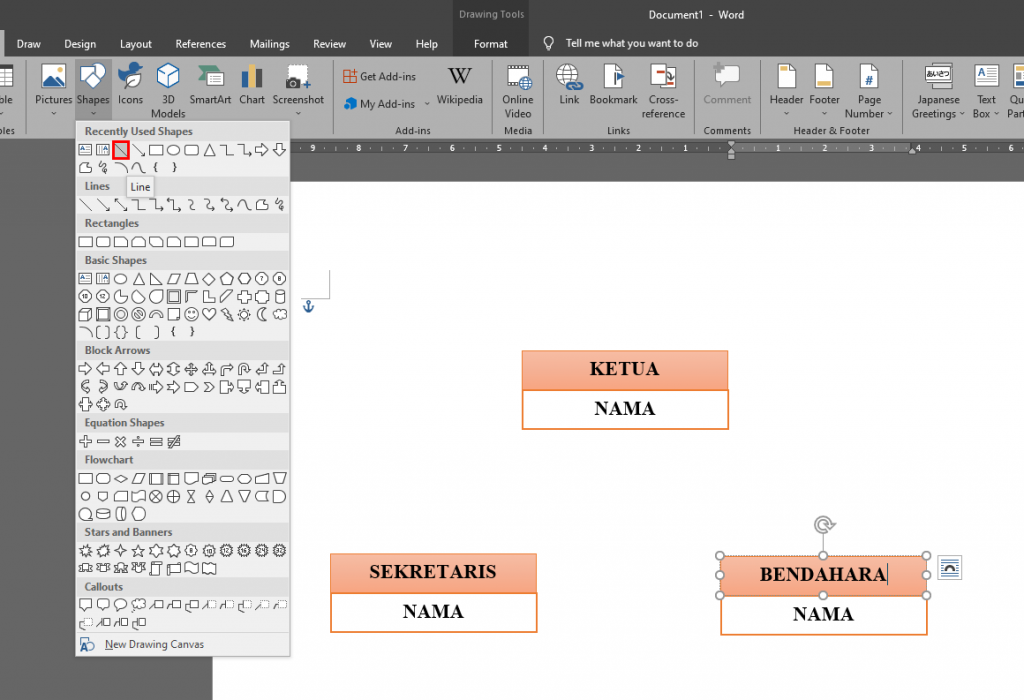The image size is (1024, 700).
Task: Select the Line shape highlighted in red
Action: point(120,150)
